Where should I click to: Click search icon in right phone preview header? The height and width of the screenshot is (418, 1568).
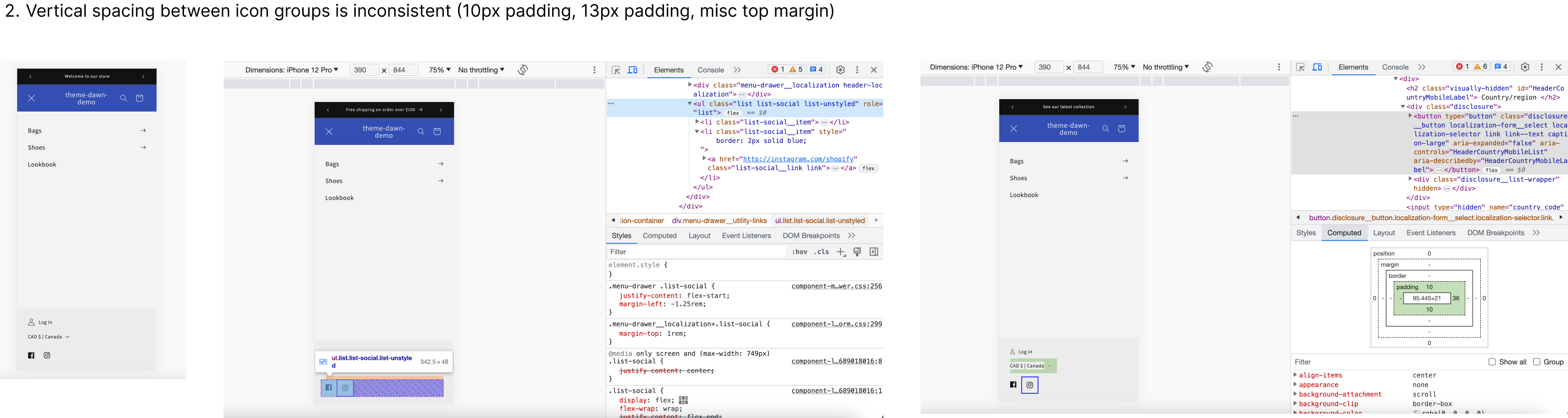1106,128
